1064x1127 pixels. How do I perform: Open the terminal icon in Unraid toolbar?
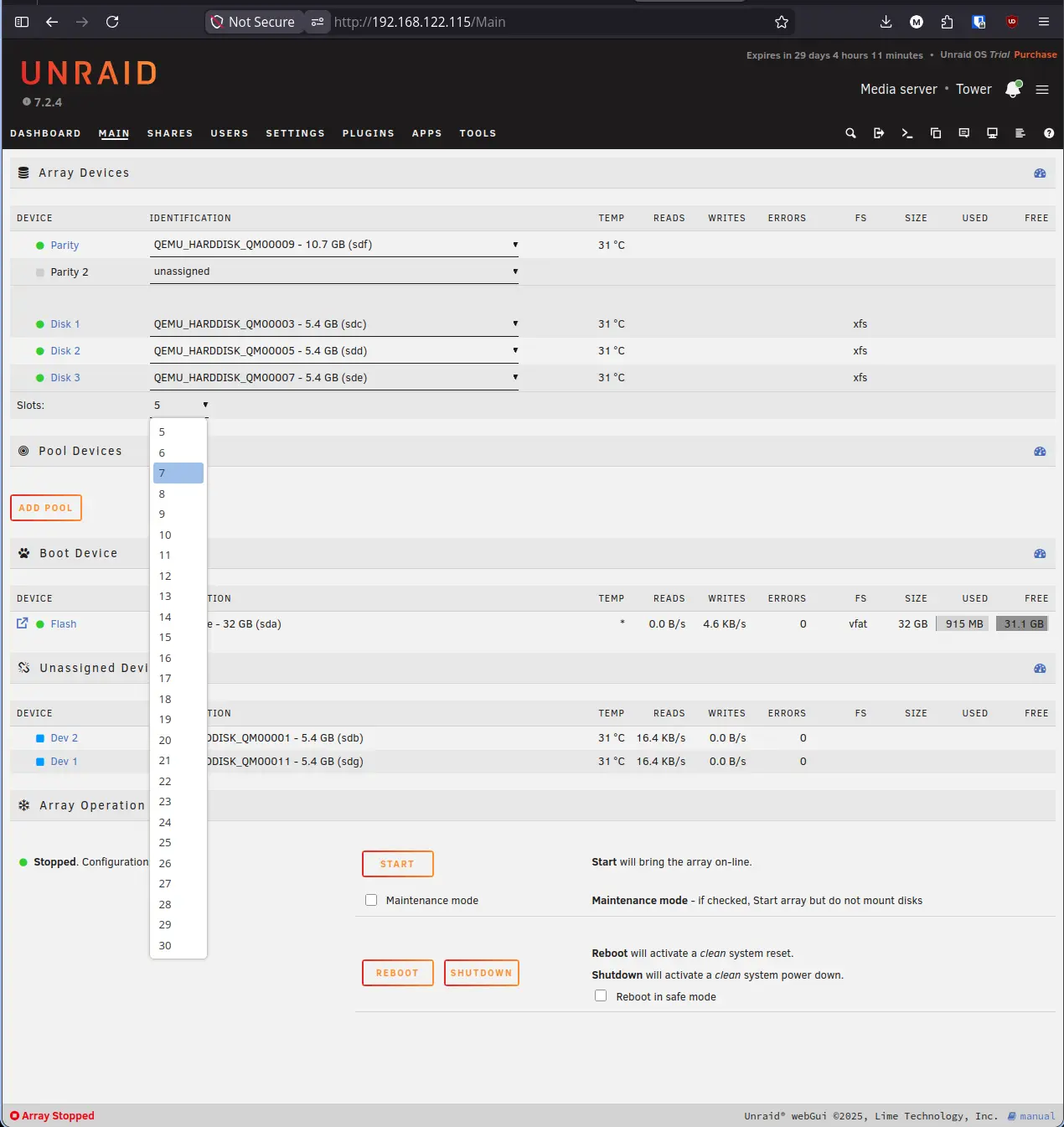pos(907,133)
